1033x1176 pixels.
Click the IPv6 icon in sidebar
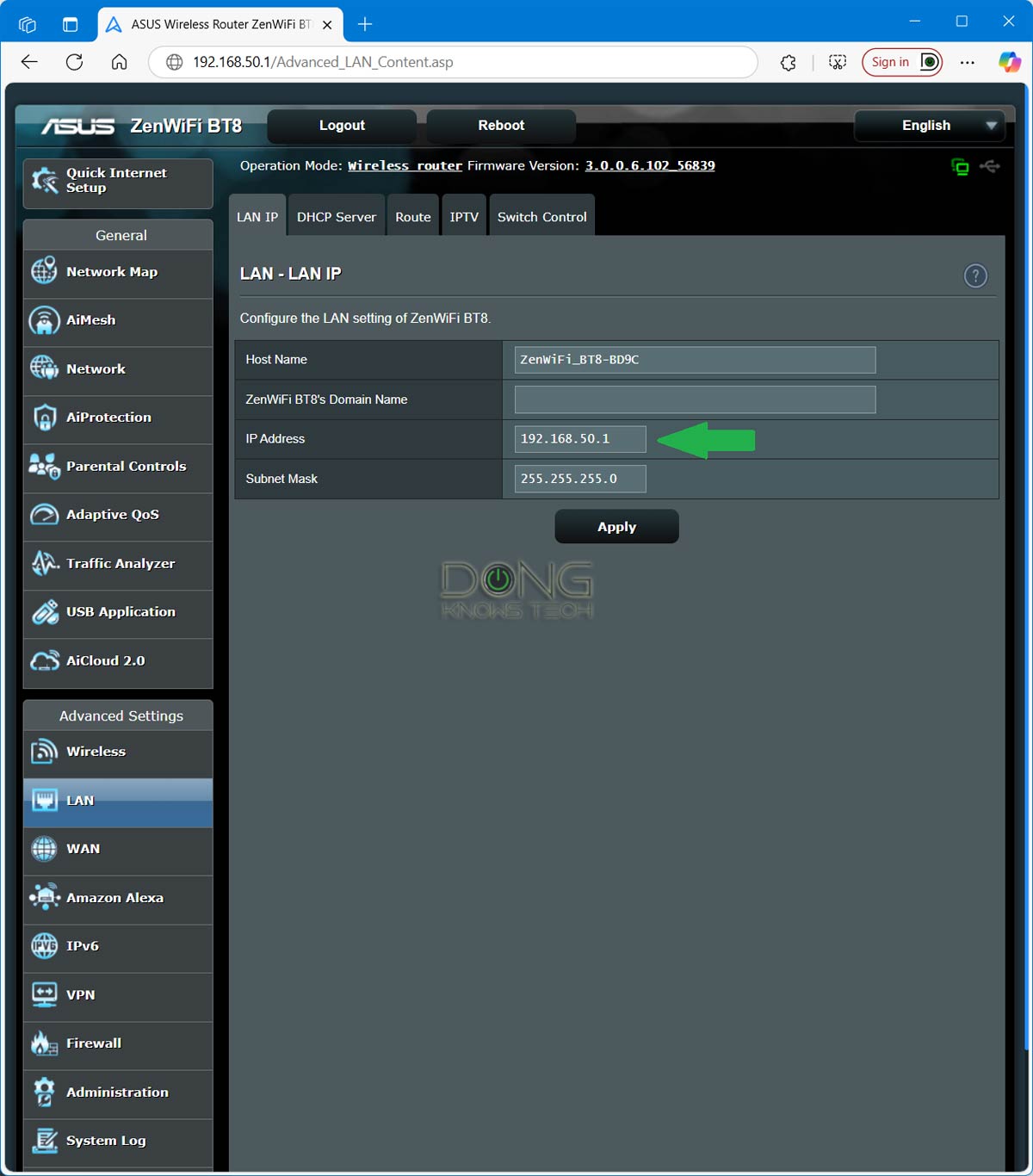pyautogui.click(x=44, y=946)
